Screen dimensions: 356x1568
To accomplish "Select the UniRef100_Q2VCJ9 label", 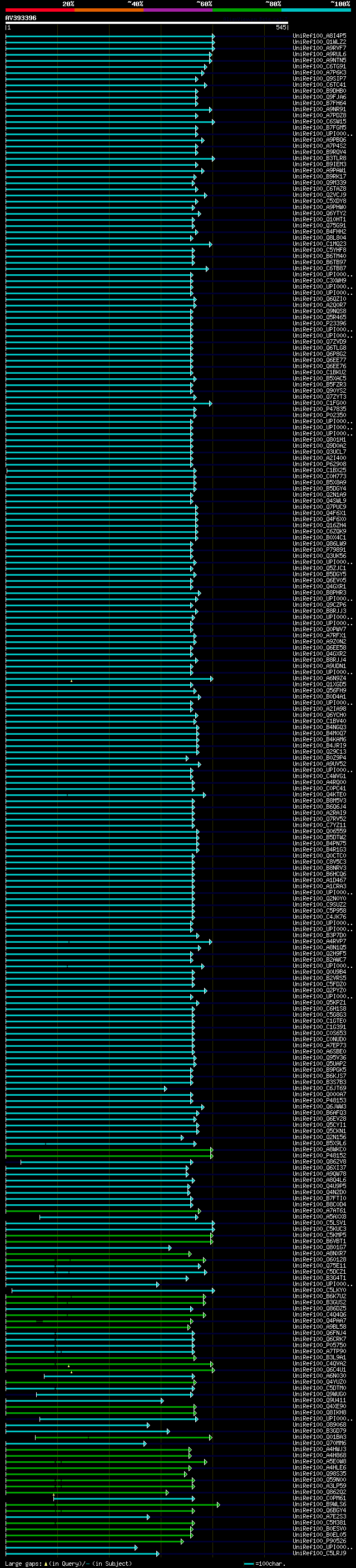I will [319, 195].
